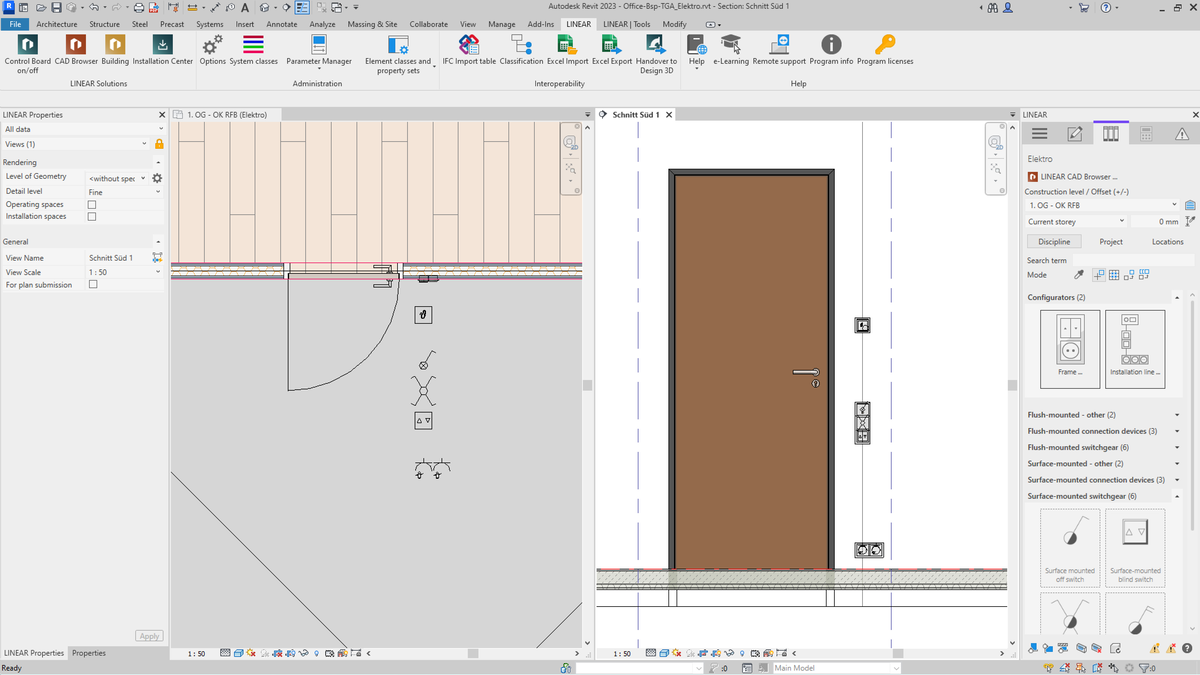Toggle the Installation spaces checkbox
Image resolution: width=1200 pixels, height=675 pixels.
92,216
